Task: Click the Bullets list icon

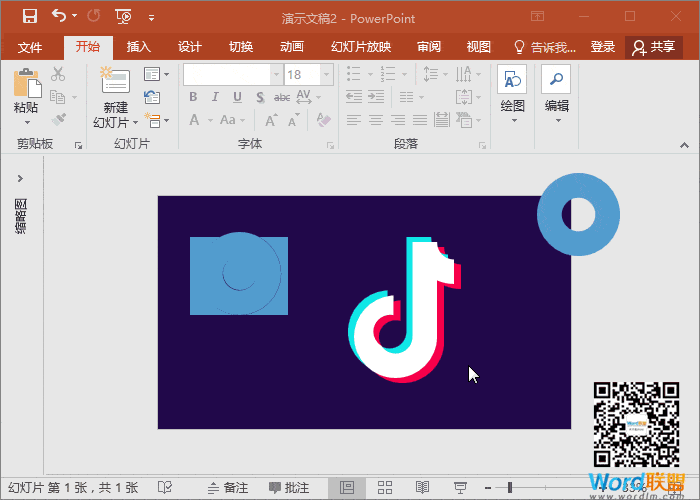Action: pos(354,74)
